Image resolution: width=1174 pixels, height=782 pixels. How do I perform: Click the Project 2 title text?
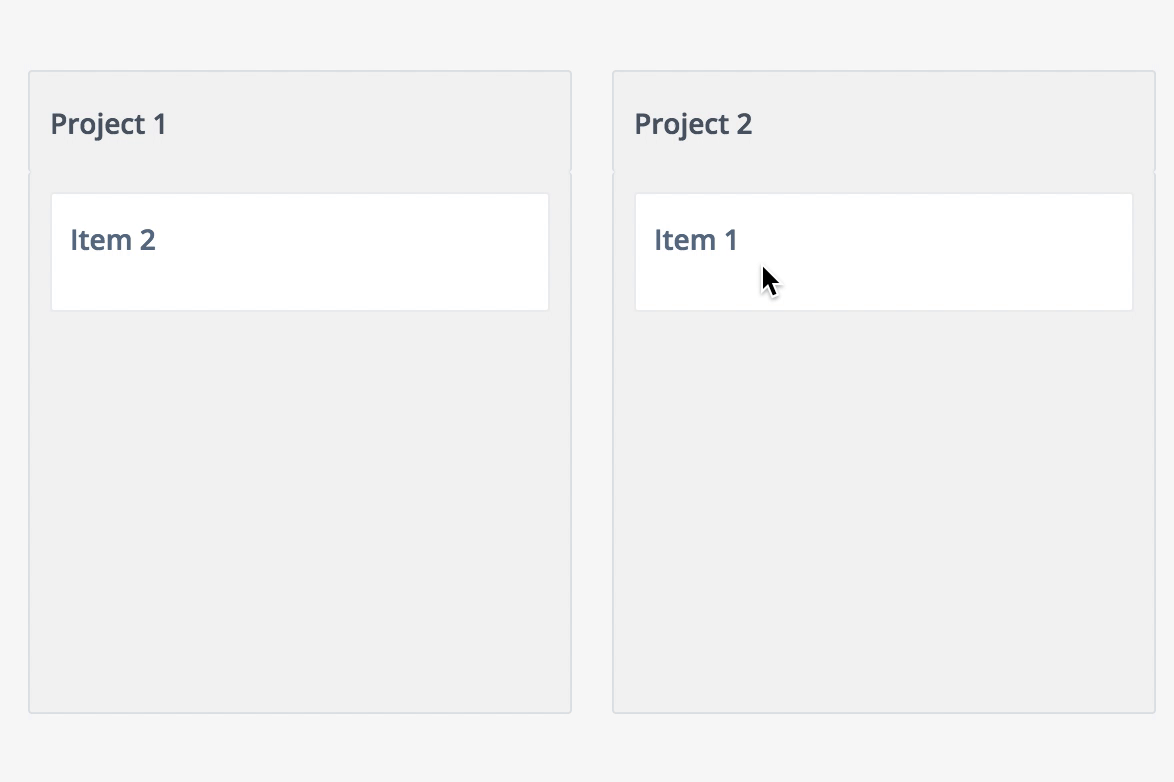click(x=692, y=123)
